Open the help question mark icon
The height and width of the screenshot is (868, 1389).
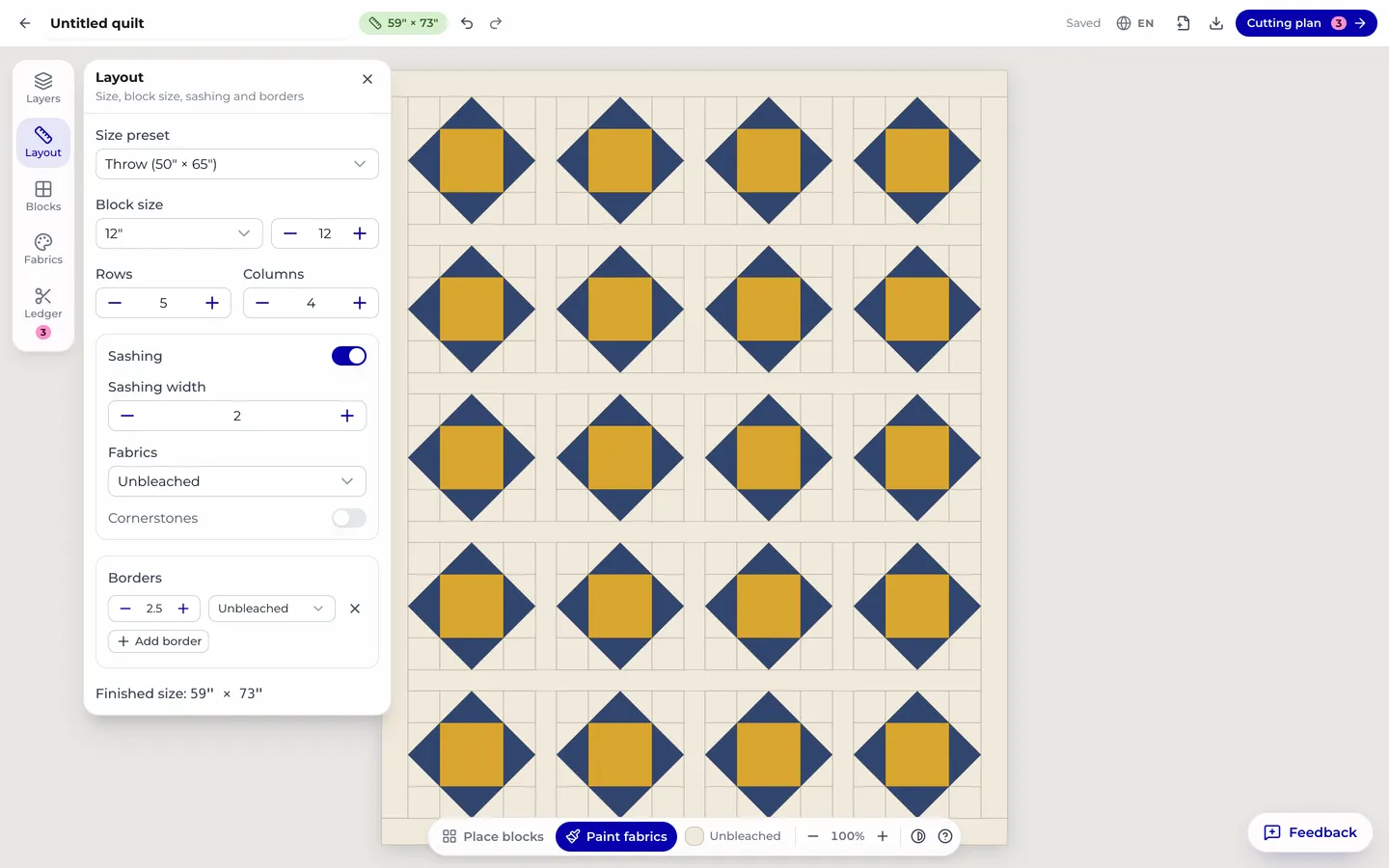pyautogui.click(x=945, y=836)
